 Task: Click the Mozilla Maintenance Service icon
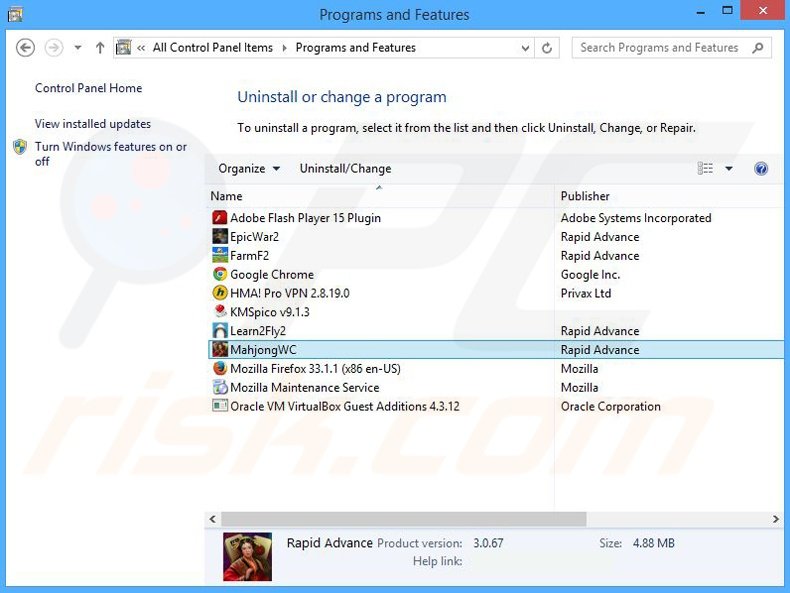coord(220,387)
